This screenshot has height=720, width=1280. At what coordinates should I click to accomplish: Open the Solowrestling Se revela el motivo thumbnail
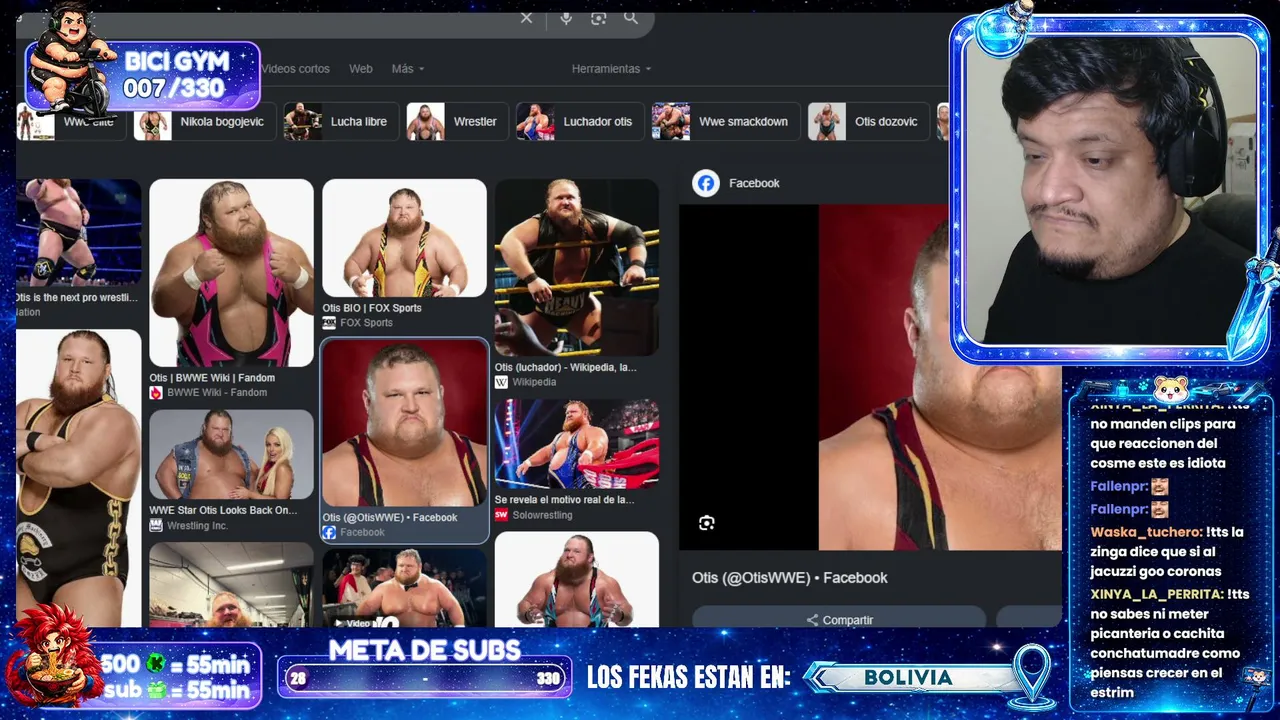click(577, 444)
